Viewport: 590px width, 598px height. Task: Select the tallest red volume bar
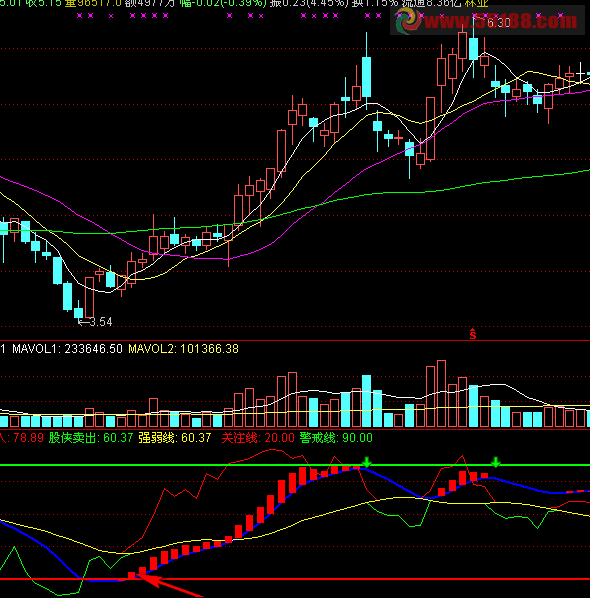(x=441, y=393)
